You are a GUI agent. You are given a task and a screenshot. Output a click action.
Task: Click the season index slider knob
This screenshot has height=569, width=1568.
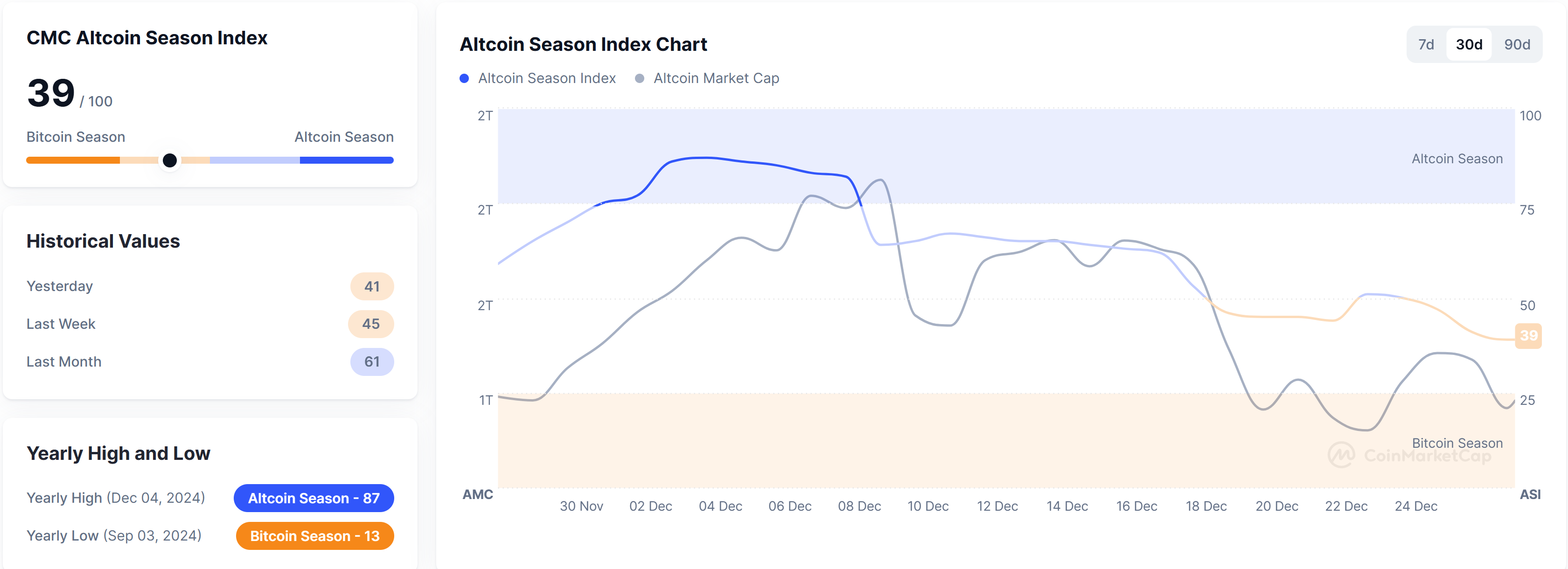pyautogui.click(x=170, y=160)
